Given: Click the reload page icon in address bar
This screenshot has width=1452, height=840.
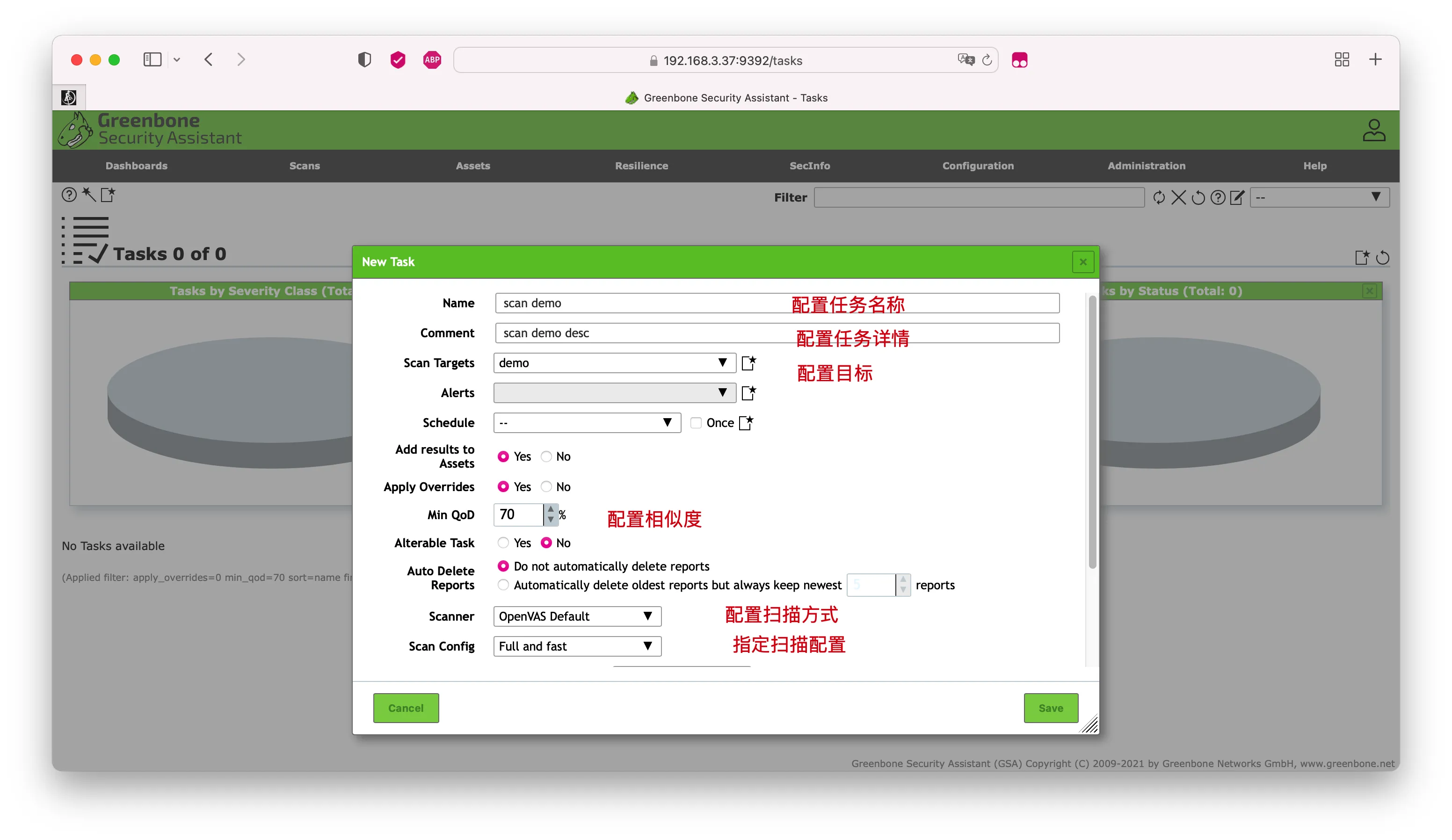Looking at the screenshot, I should click(987, 60).
